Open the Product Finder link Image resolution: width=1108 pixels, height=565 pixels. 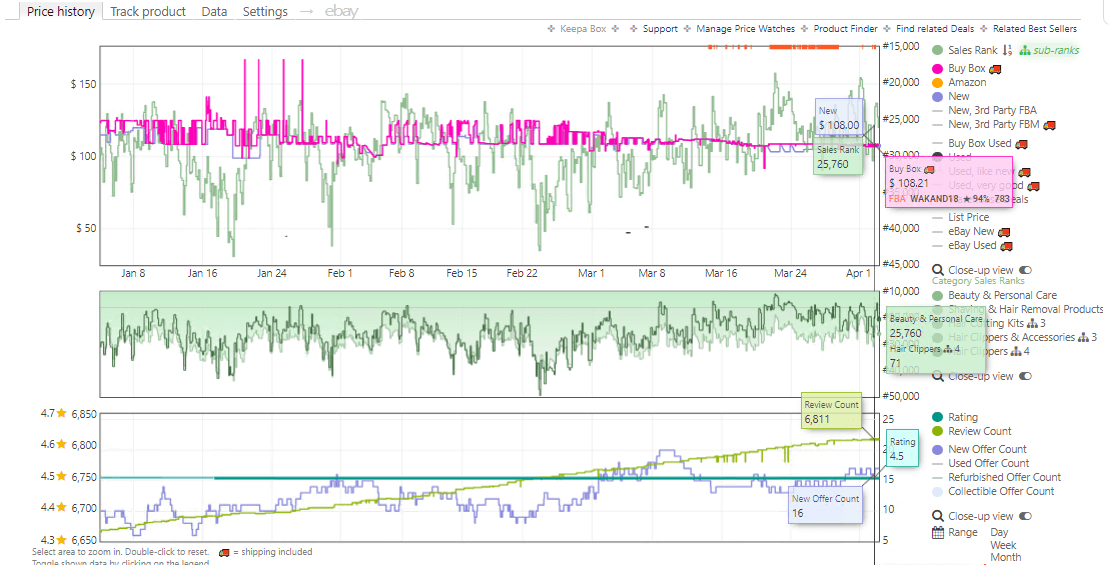pyautogui.click(x=845, y=29)
